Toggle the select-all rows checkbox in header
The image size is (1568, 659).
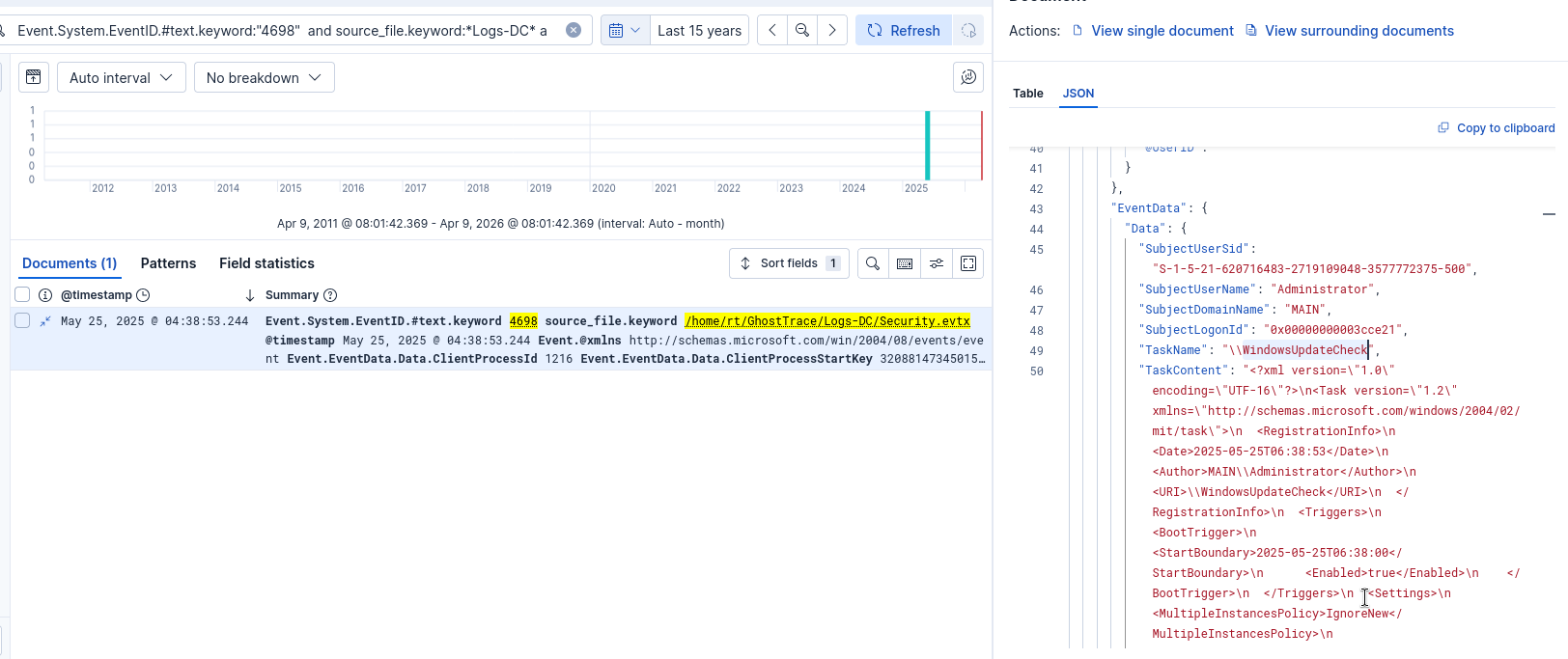pyautogui.click(x=22, y=294)
